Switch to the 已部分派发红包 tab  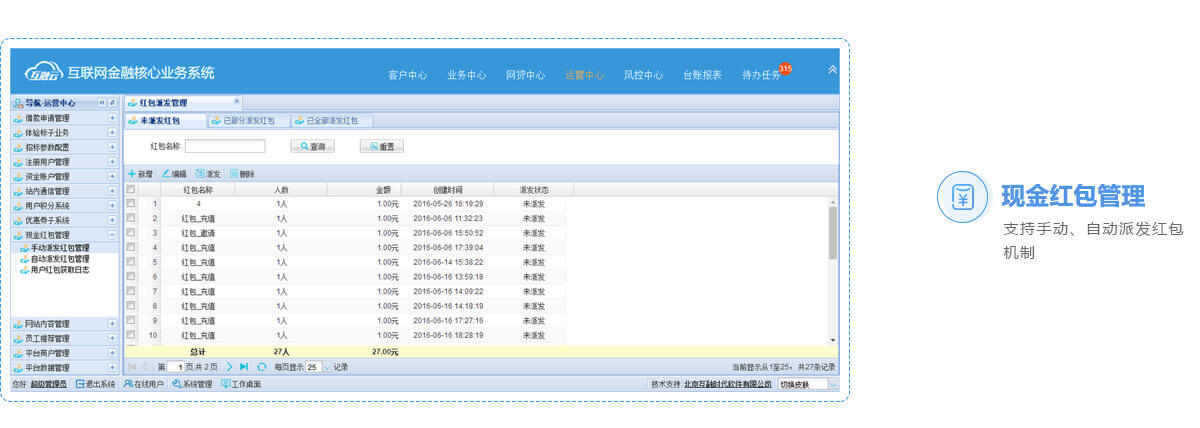[x=246, y=121]
